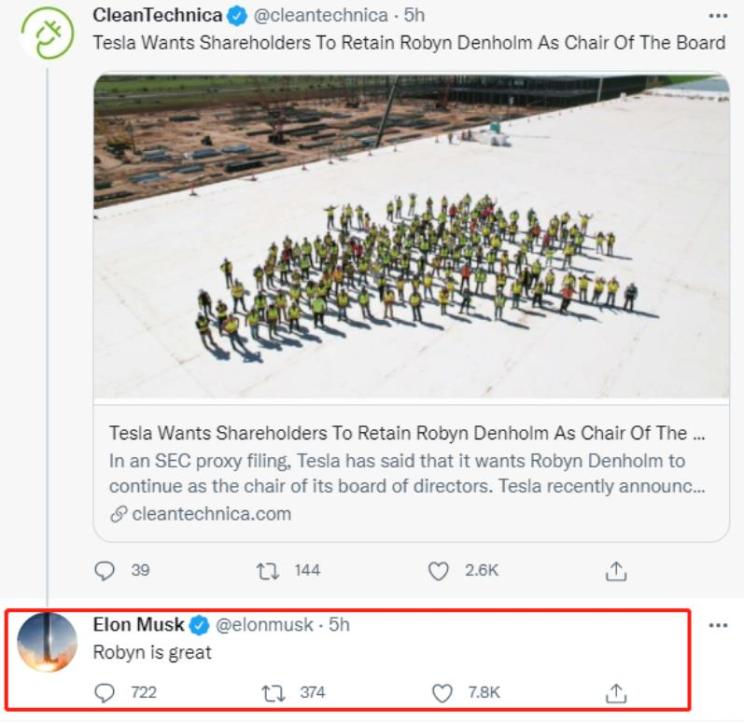
Task: Open more options for Elon Musk tweet
Action: (x=718, y=625)
